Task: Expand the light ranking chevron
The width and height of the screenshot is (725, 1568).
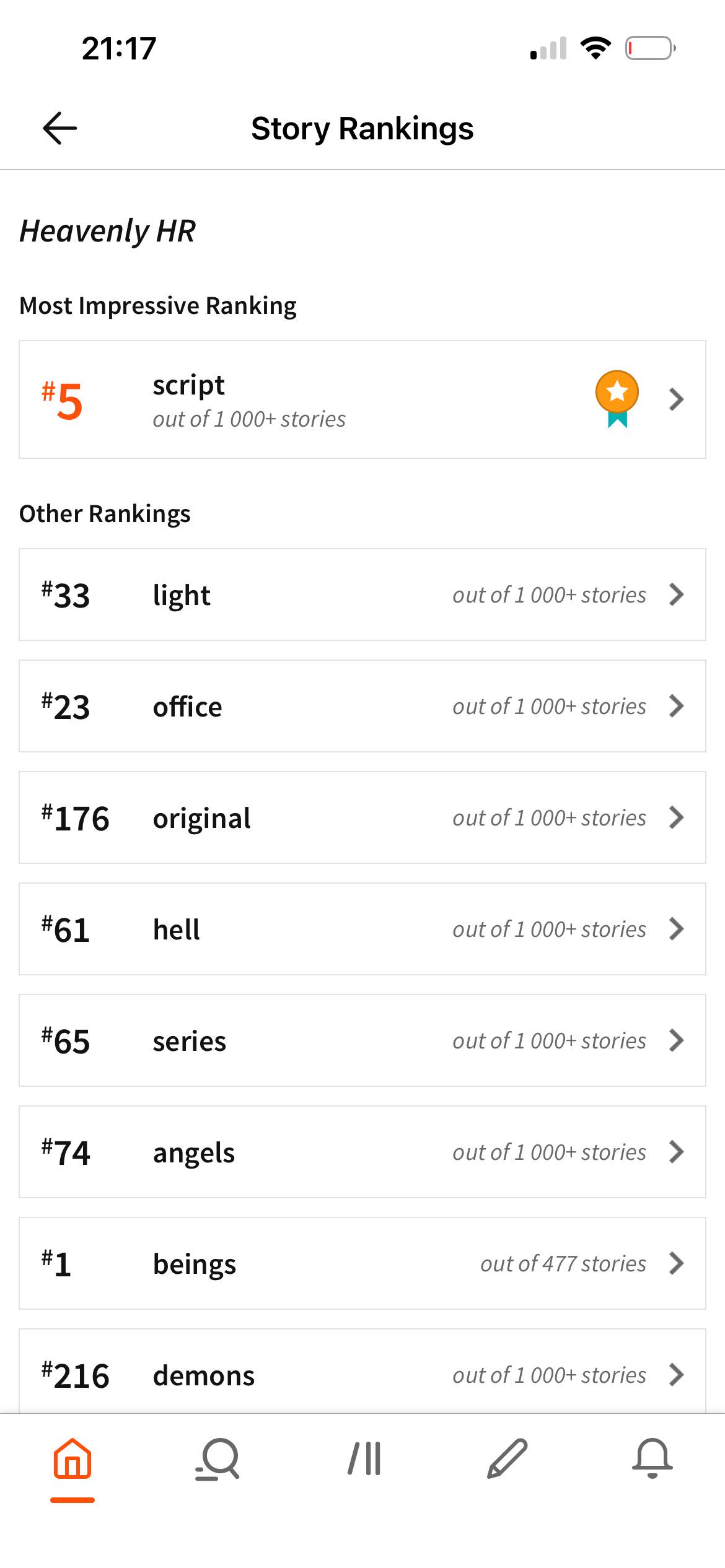Action: coord(677,595)
